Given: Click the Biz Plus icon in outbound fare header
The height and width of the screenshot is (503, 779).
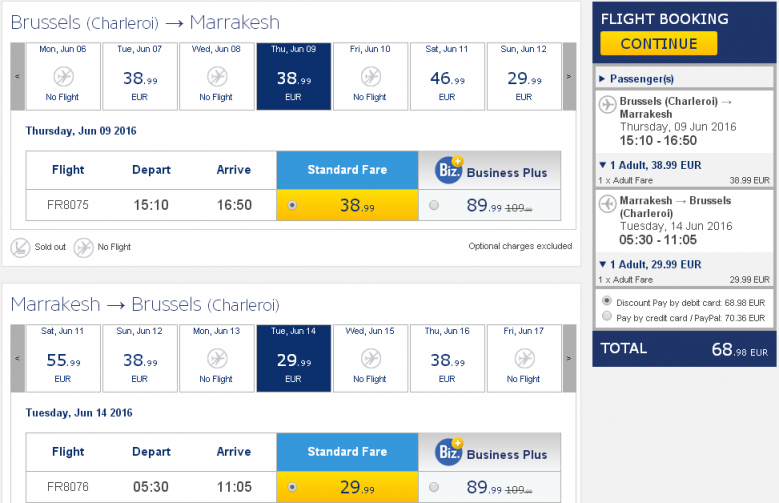Looking at the screenshot, I should (x=449, y=170).
